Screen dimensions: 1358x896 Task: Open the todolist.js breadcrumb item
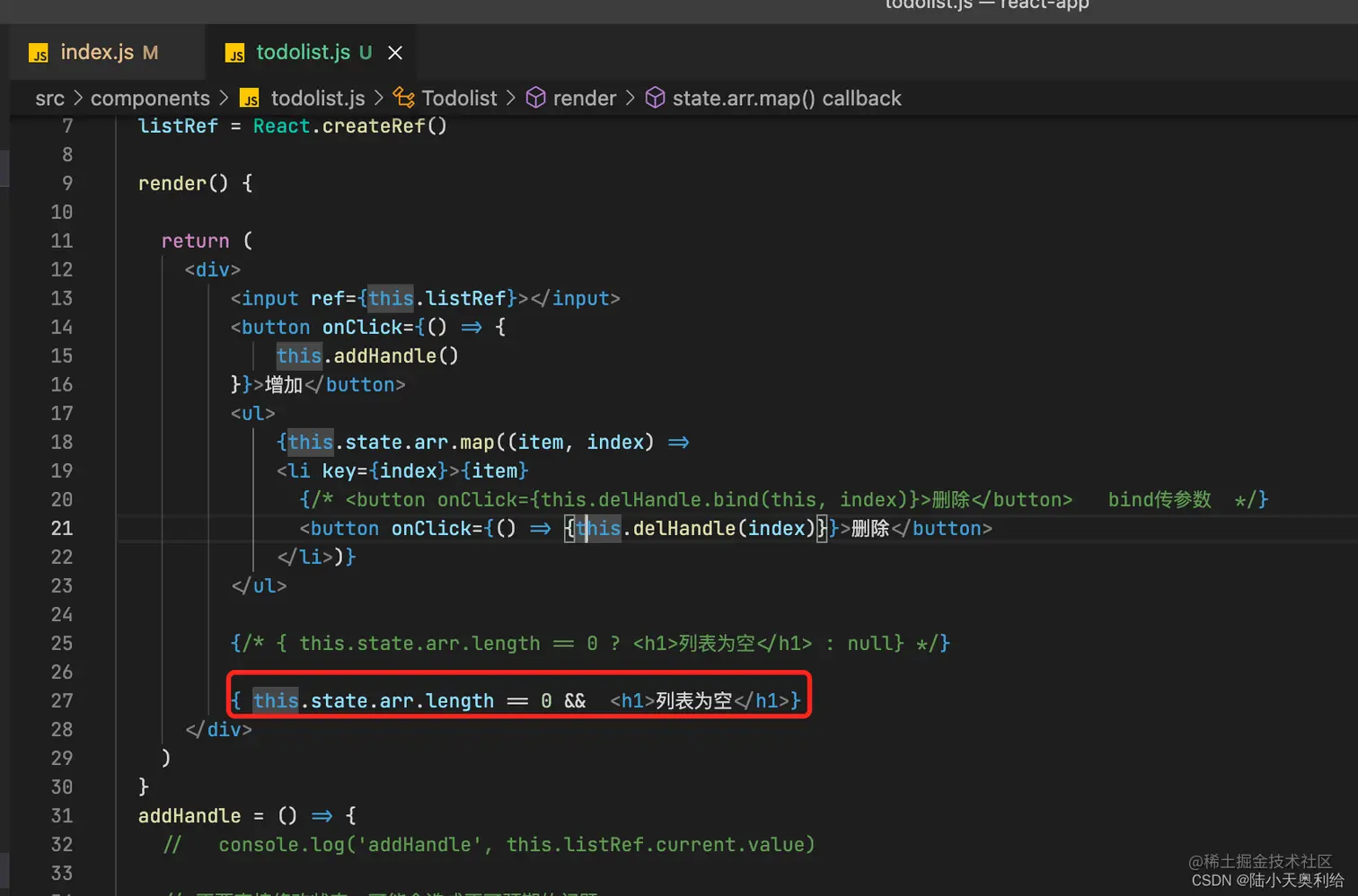coord(318,98)
